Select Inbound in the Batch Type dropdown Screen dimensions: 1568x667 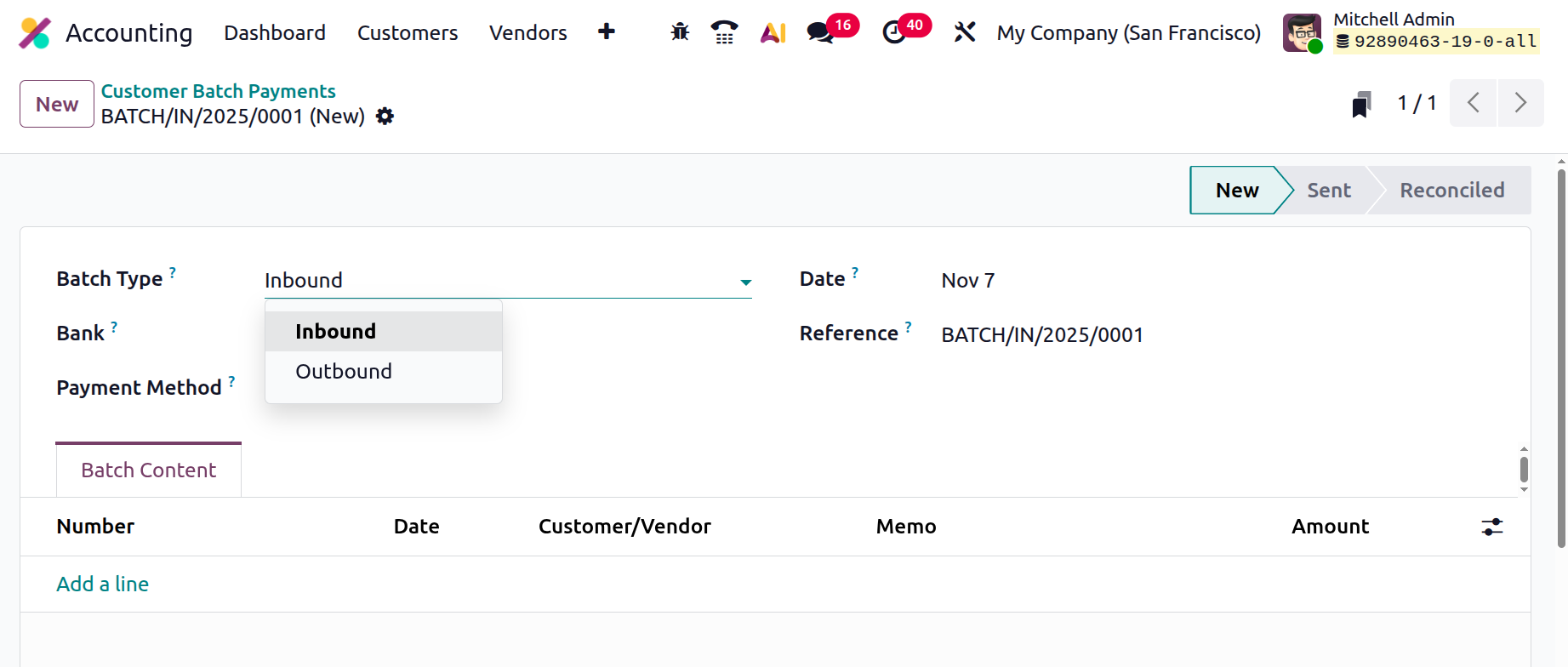(x=335, y=332)
